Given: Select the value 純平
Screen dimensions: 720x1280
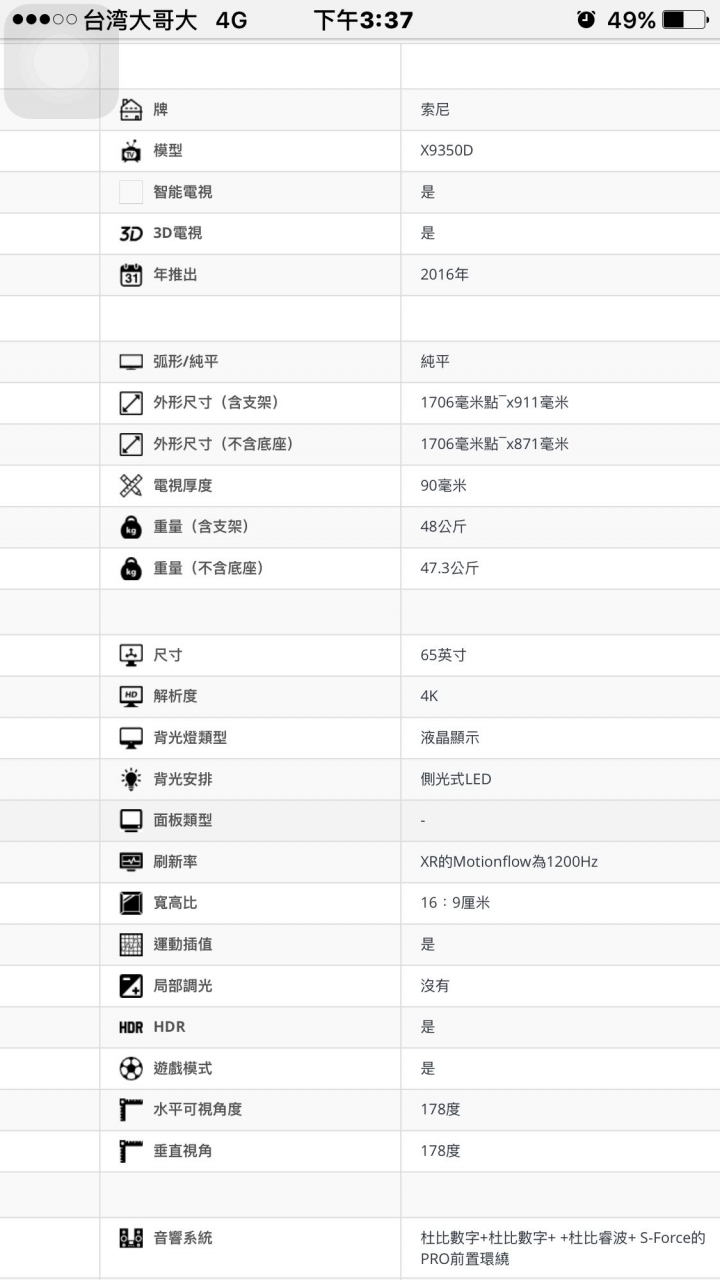Looking at the screenshot, I should (435, 361).
